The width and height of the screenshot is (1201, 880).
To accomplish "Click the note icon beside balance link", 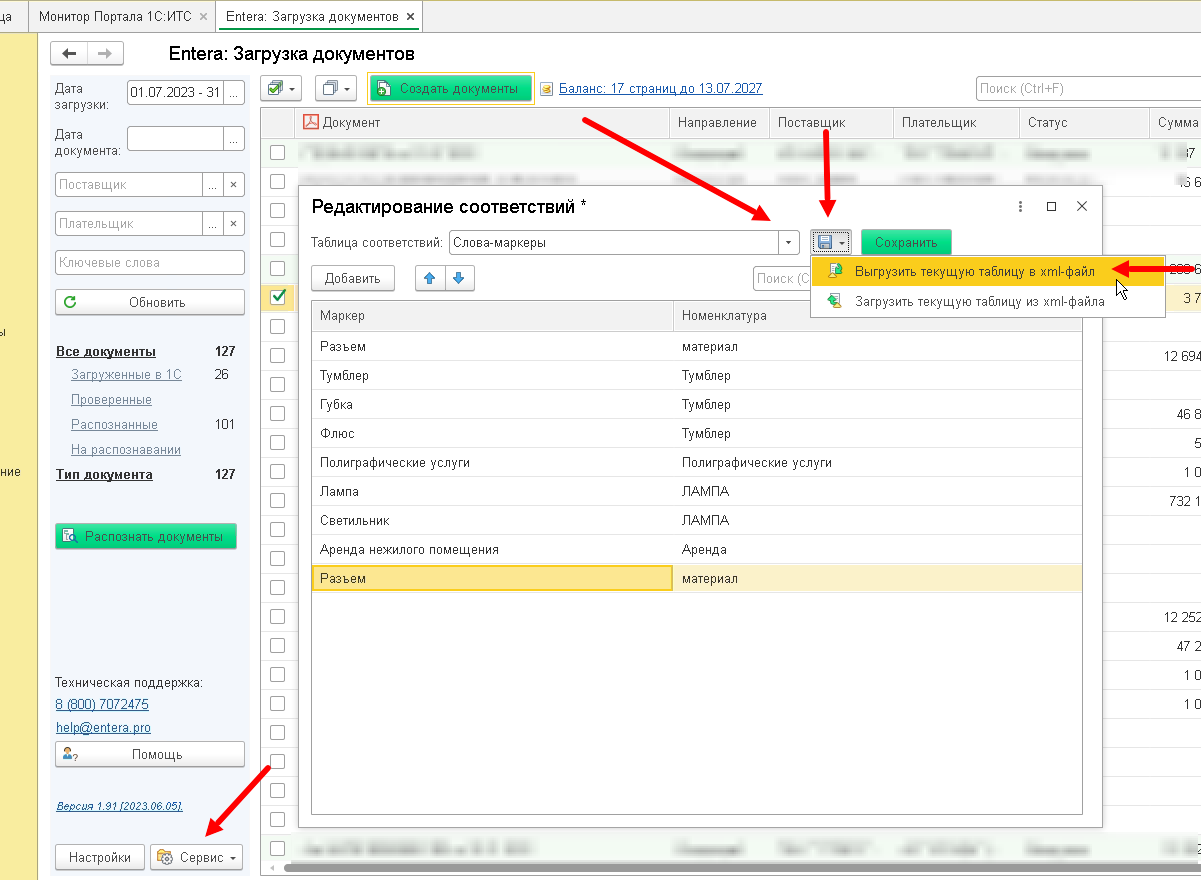I will tap(546, 89).
